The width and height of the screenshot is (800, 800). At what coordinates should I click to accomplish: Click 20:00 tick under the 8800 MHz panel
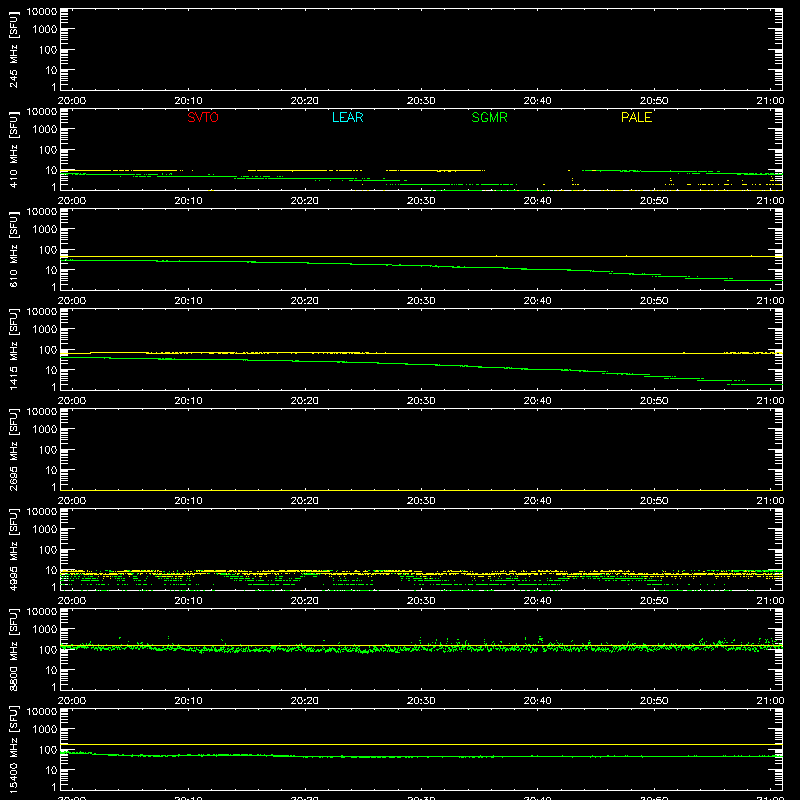coord(72,701)
